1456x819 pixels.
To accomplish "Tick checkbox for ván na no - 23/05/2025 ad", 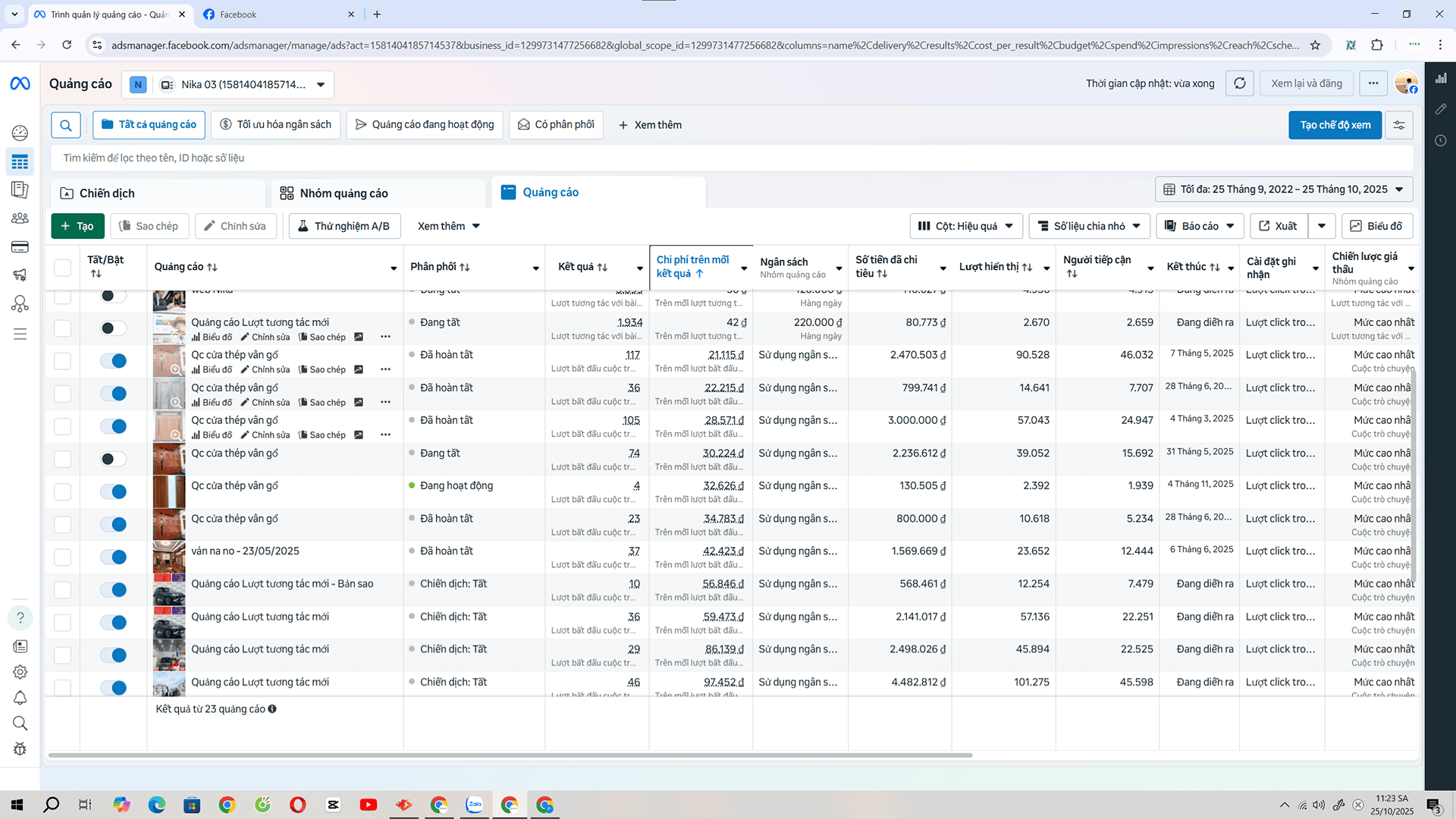I will 62,557.
